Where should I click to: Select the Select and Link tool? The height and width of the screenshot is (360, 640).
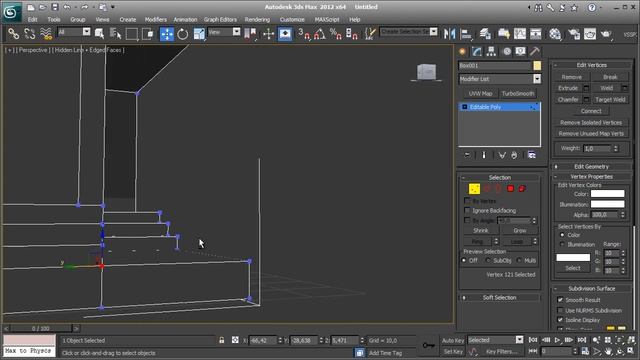(13, 33)
